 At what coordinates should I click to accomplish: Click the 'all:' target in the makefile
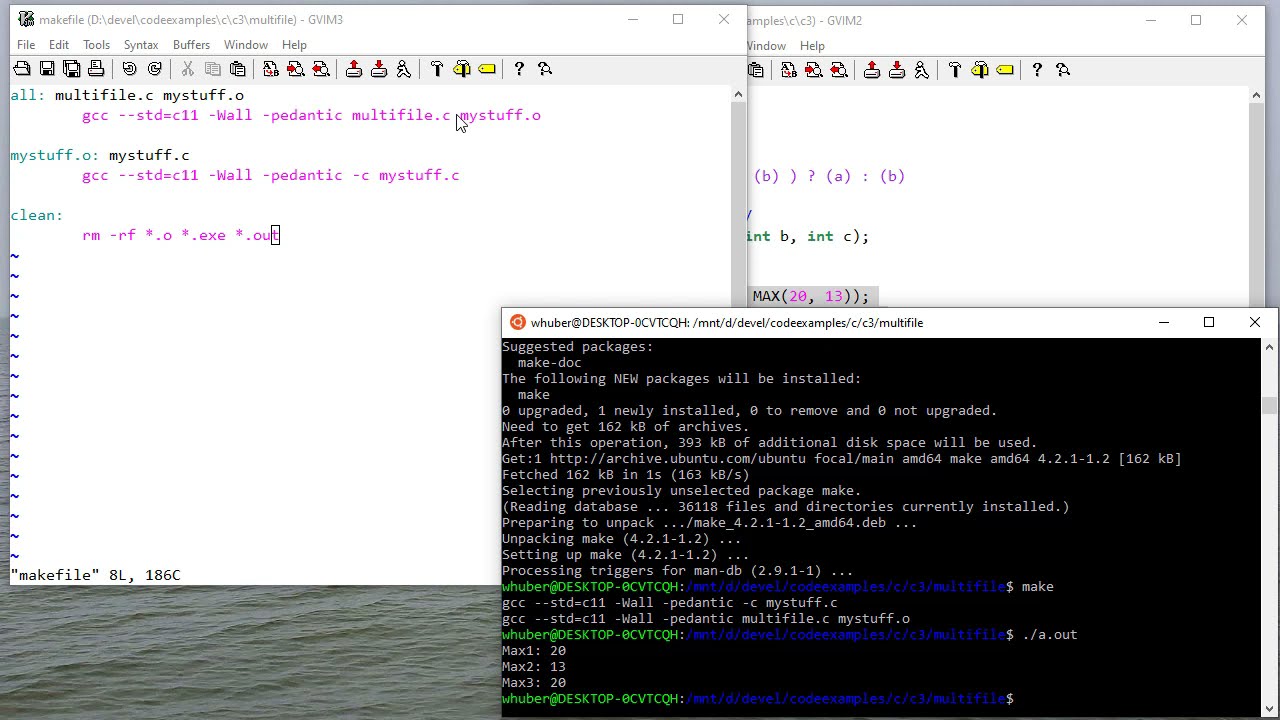coord(28,95)
